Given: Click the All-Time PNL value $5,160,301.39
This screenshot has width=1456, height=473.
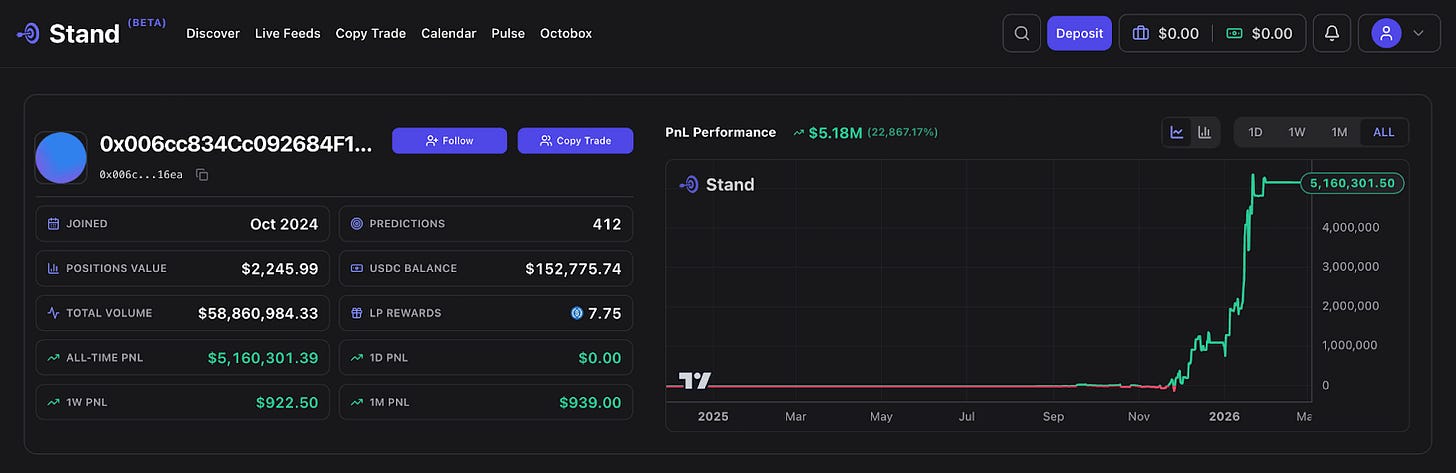Looking at the screenshot, I should pyautogui.click(x=263, y=358).
